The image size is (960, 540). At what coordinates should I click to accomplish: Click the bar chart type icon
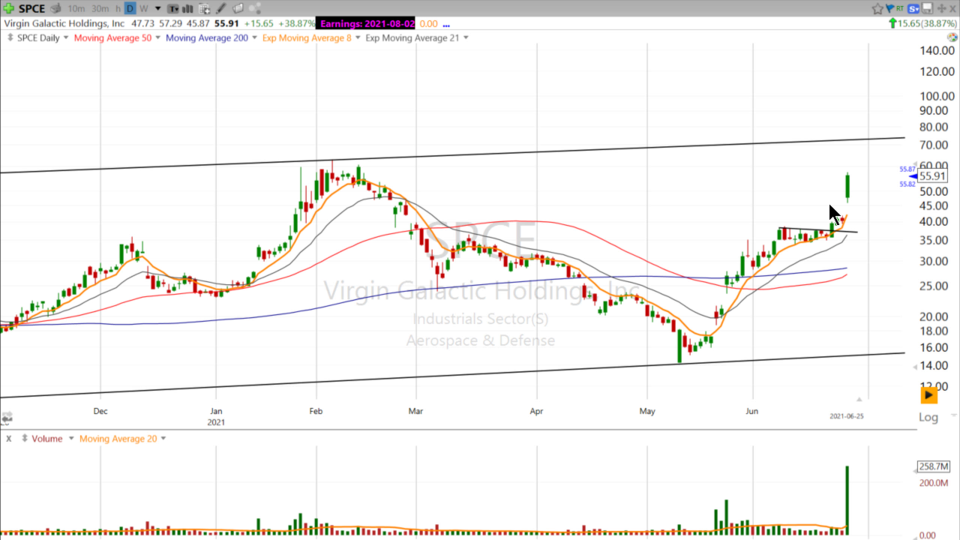[x=188, y=9]
